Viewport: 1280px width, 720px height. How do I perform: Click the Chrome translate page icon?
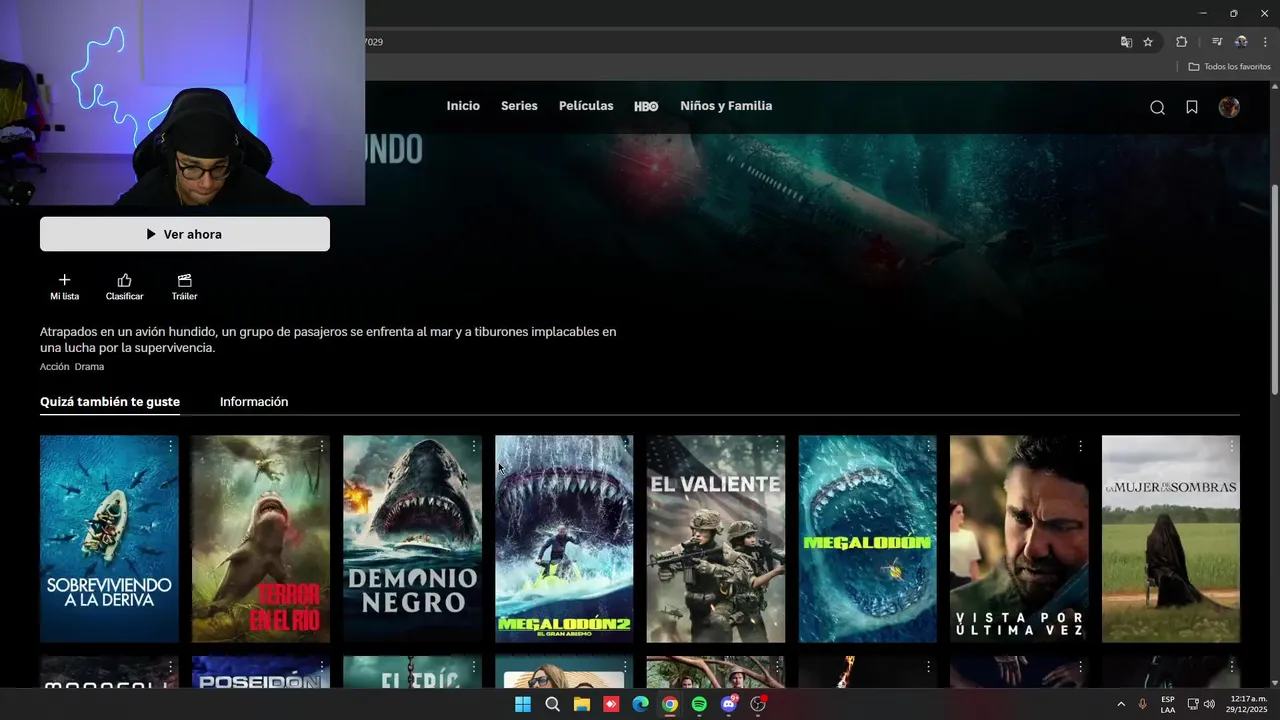coord(1126,42)
